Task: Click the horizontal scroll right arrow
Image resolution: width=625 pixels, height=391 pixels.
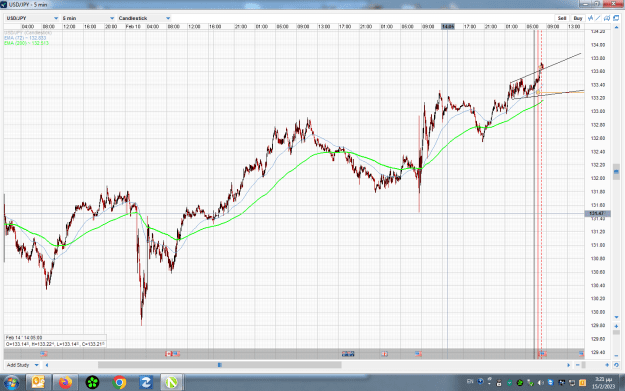Action: 568,365
